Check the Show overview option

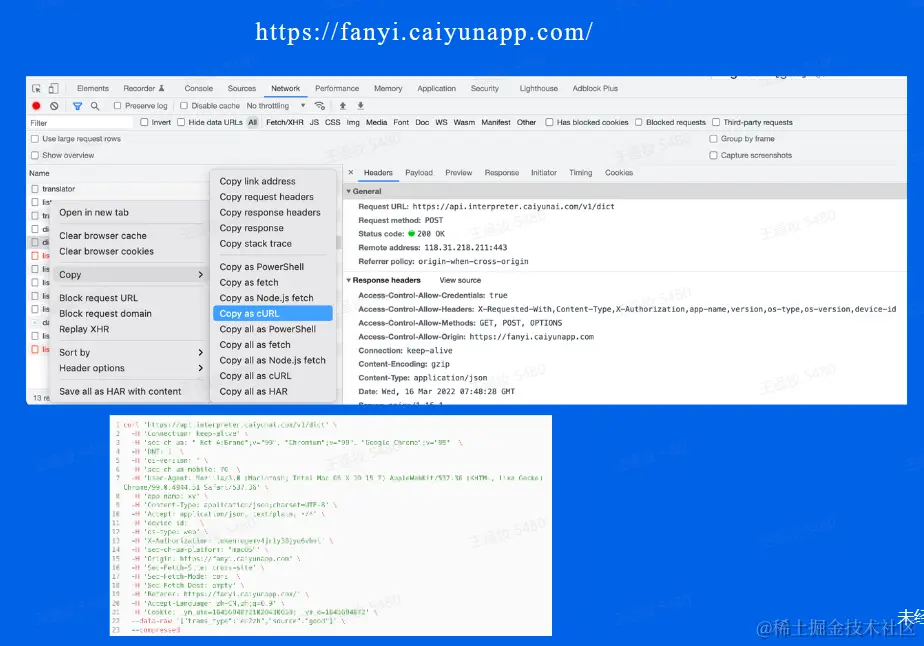[x=35, y=155]
